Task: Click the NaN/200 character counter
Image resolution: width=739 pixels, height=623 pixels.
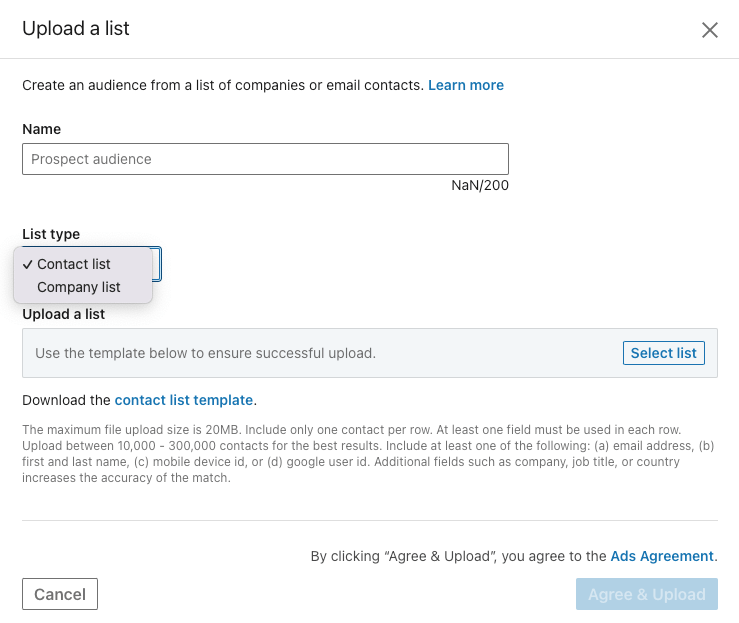Action: click(480, 185)
